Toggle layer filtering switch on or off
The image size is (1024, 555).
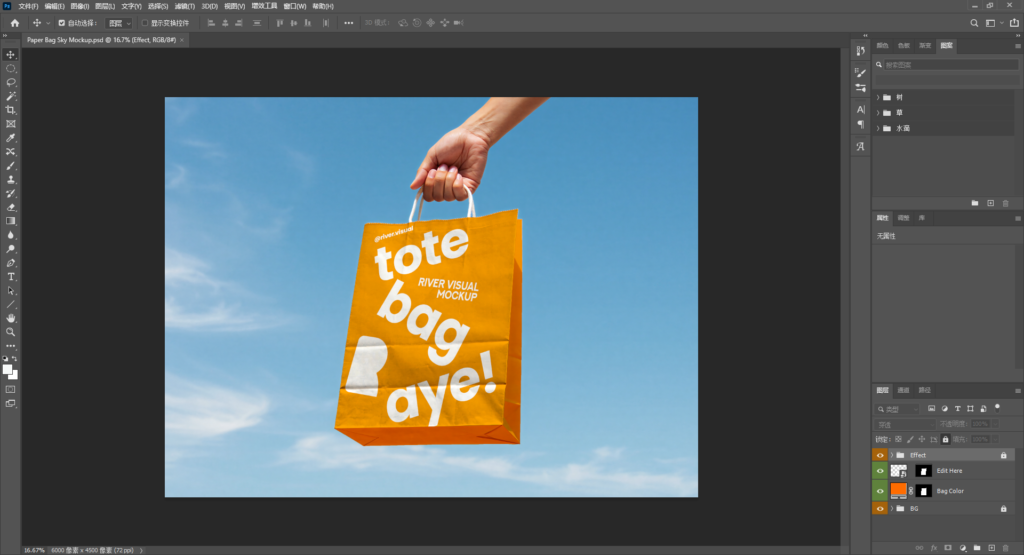pyautogui.click(x=997, y=407)
